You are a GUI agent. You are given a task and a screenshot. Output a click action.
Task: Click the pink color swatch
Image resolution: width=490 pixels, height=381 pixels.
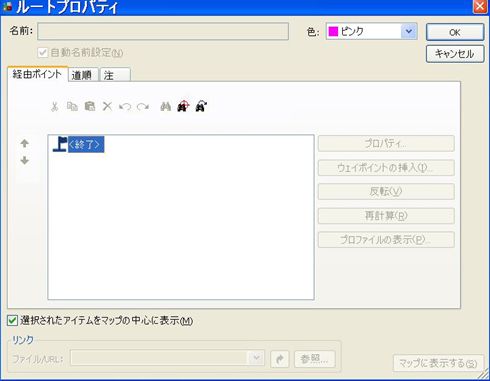(x=333, y=31)
